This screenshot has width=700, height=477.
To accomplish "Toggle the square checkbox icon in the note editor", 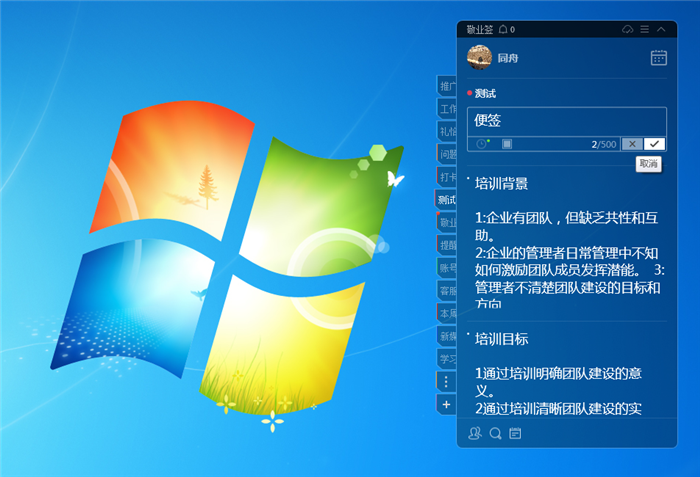I will 507,144.
